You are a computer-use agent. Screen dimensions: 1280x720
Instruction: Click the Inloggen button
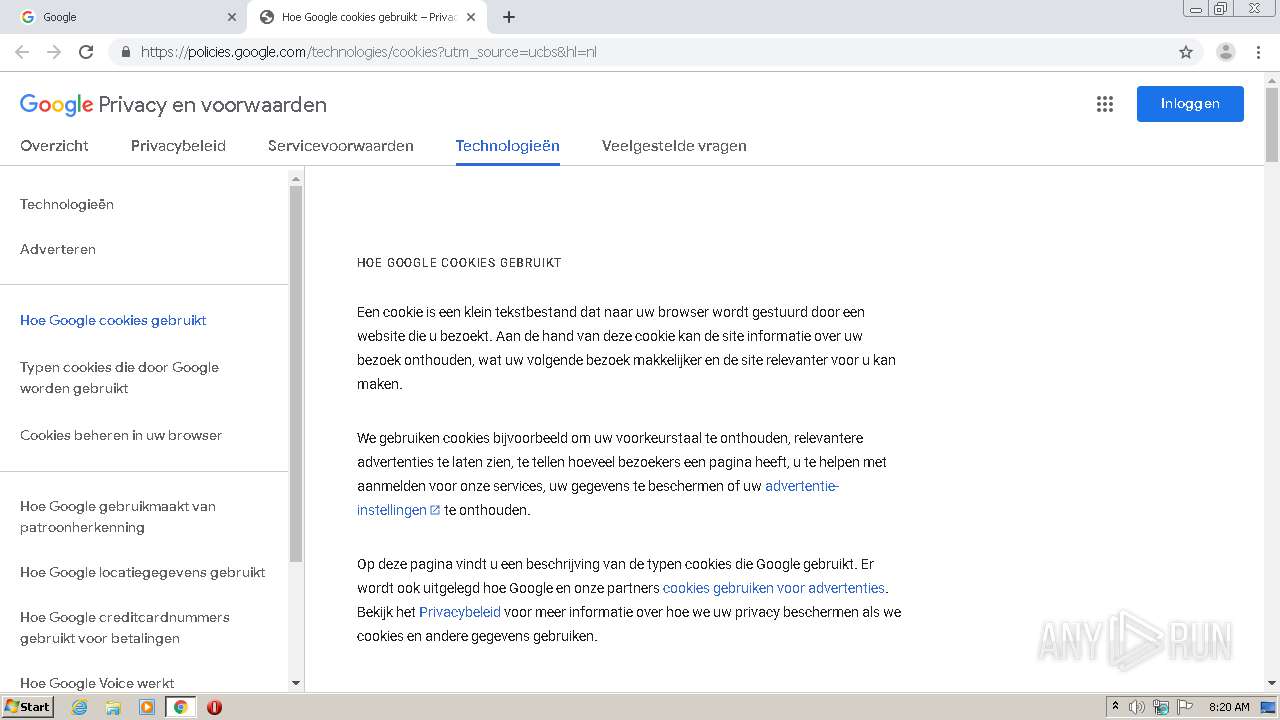click(1190, 104)
